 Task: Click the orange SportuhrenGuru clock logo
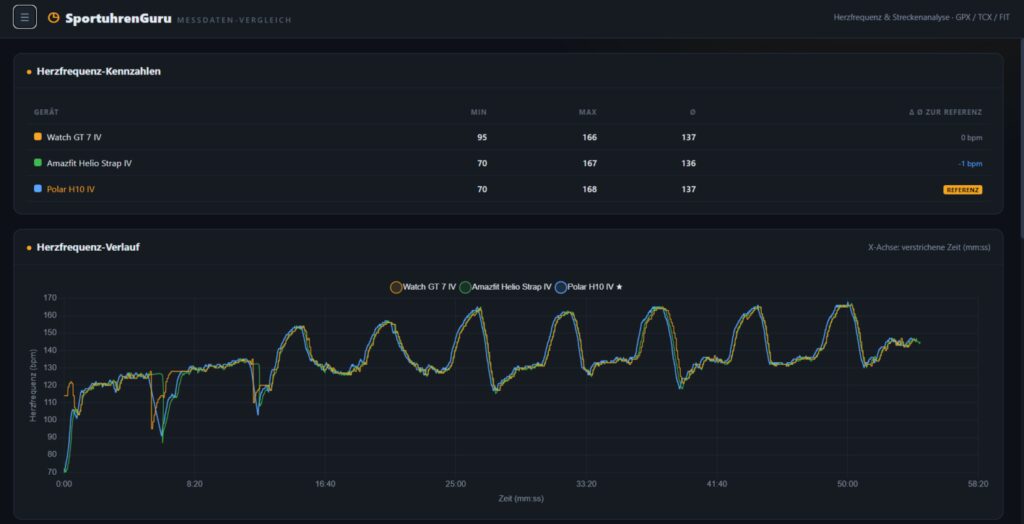(54, 18)
